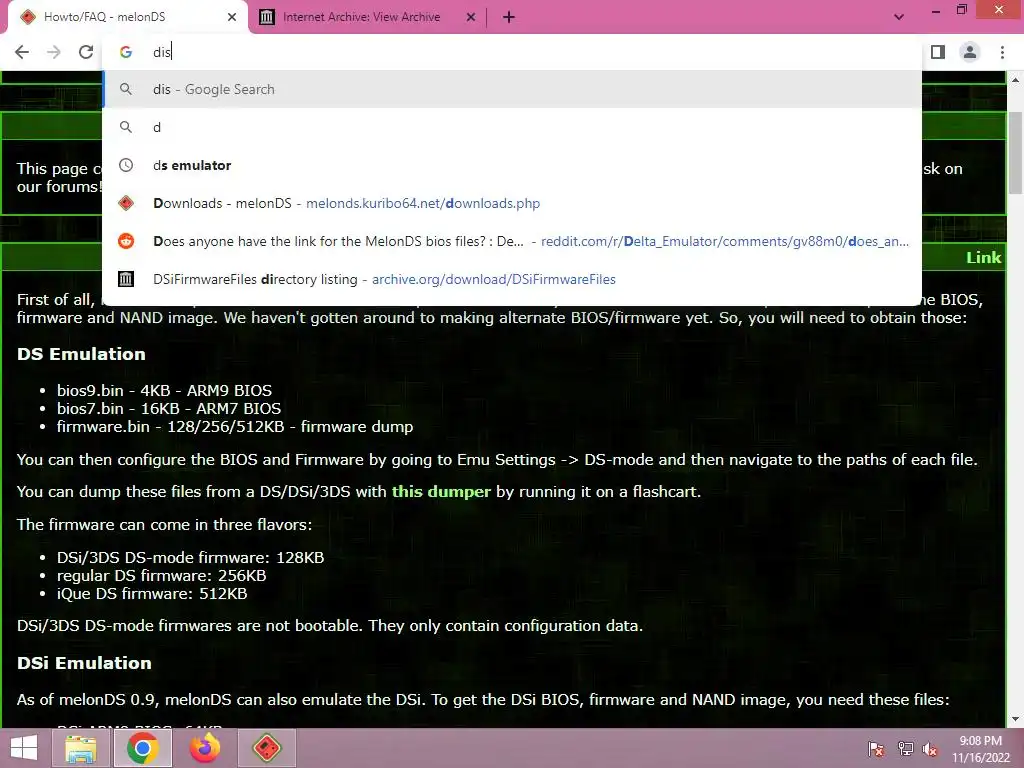Click 'bios9.bin - 4KB - ARM9 BIOS' text
Screen dimensions: 1024x768
click(x=164, y=391)
